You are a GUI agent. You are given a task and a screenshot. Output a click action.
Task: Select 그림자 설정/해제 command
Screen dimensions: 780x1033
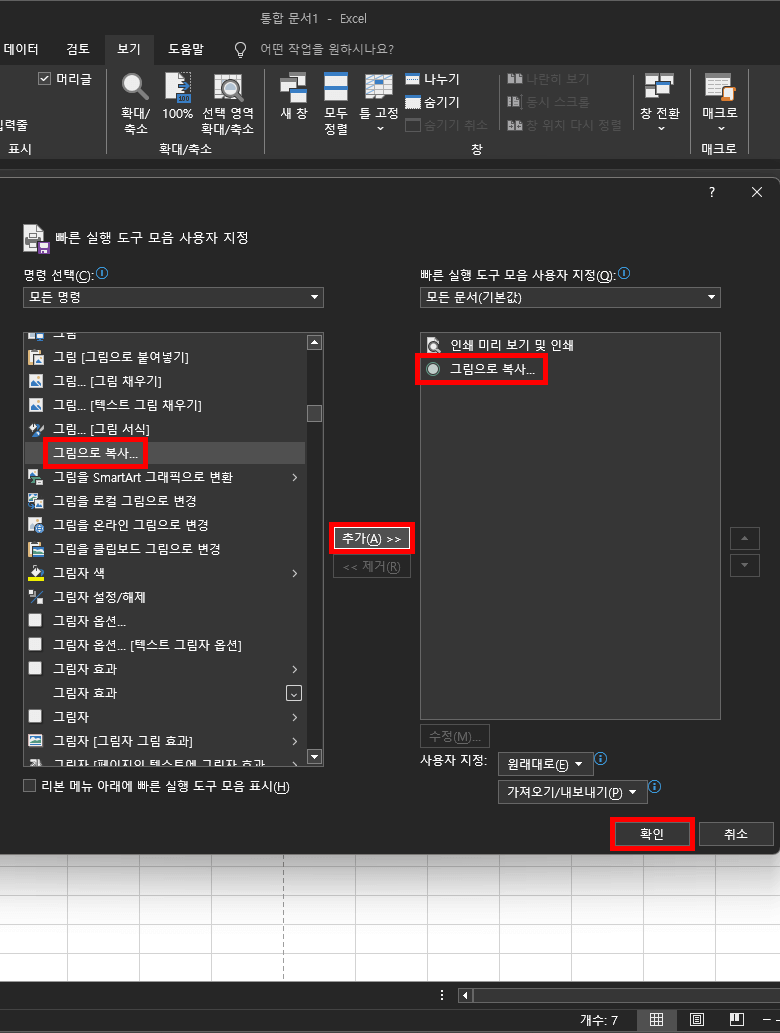tap(165, 597)
